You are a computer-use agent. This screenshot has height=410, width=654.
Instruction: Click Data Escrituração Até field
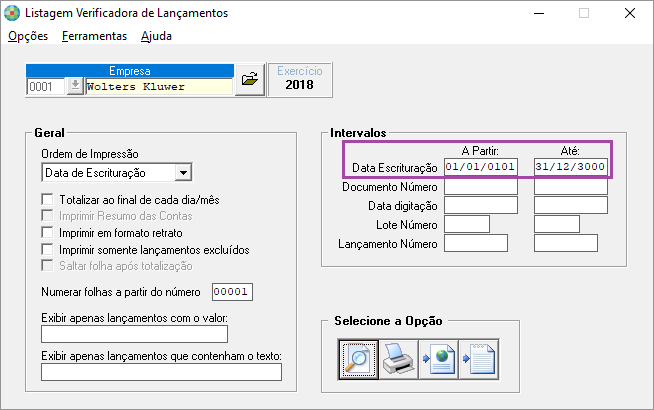(x=571, y=167)
